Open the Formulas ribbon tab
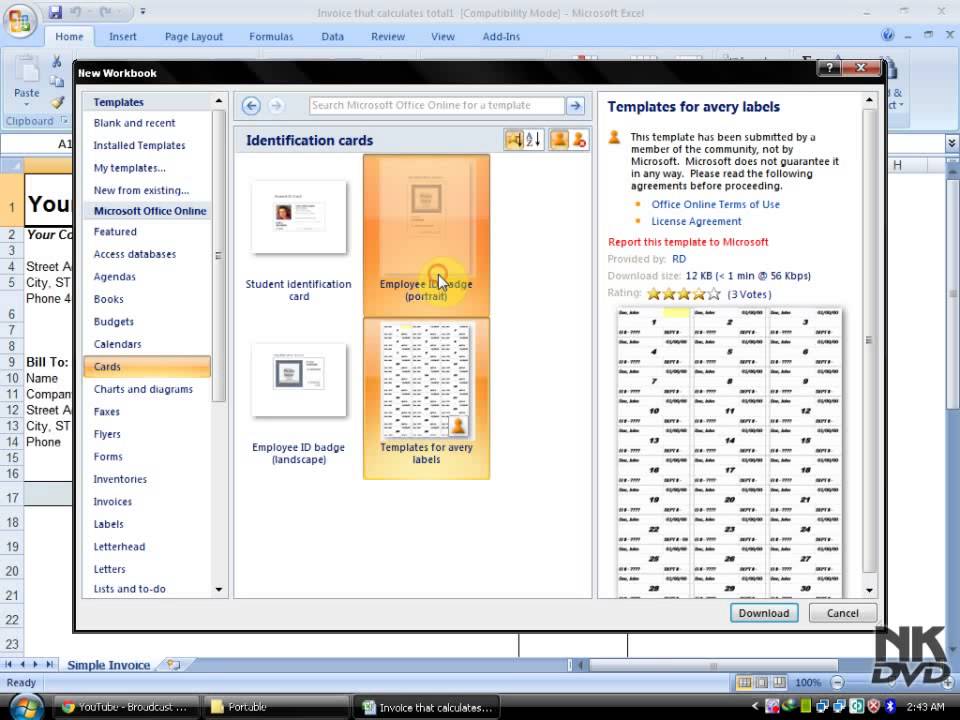 pos(271,36)
